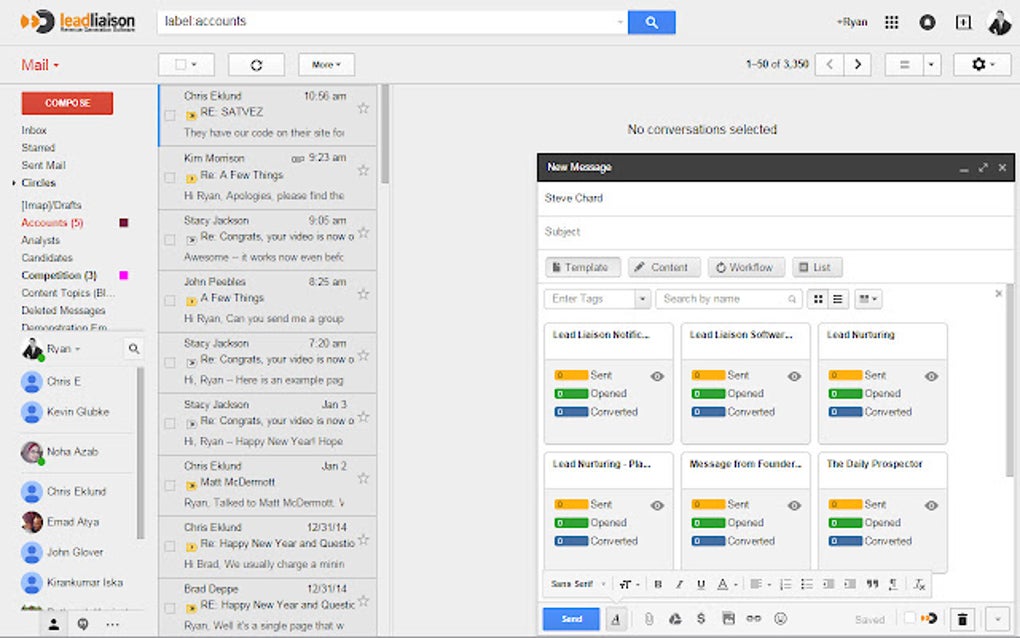Click the Compose button
The image size is (1020, 638).
(x=66, y=102)
